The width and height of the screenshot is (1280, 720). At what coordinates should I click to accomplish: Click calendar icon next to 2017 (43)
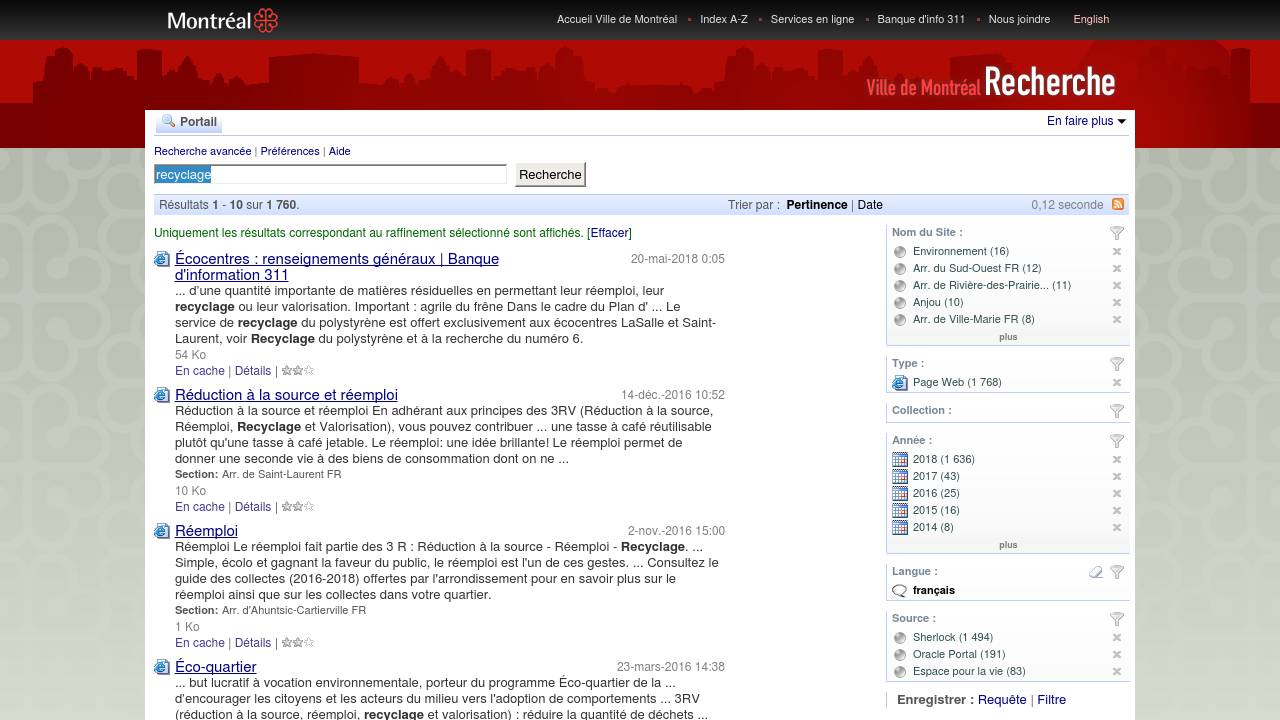click(900, 477)
